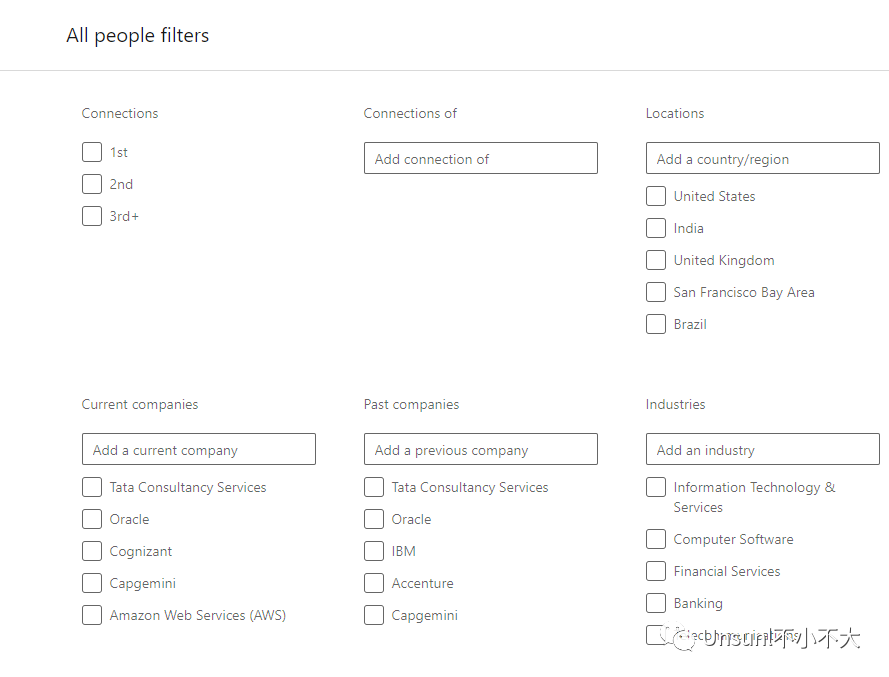The width and height of the screenshot is (889, 677).
Task: Tick Amazon Web Services (AWS) checkbox
Action: tap(92, 615)
